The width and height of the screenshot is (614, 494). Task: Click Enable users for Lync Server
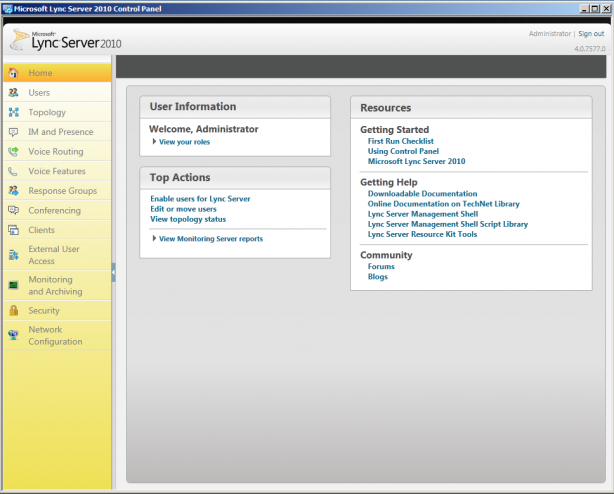coord(200,199)
